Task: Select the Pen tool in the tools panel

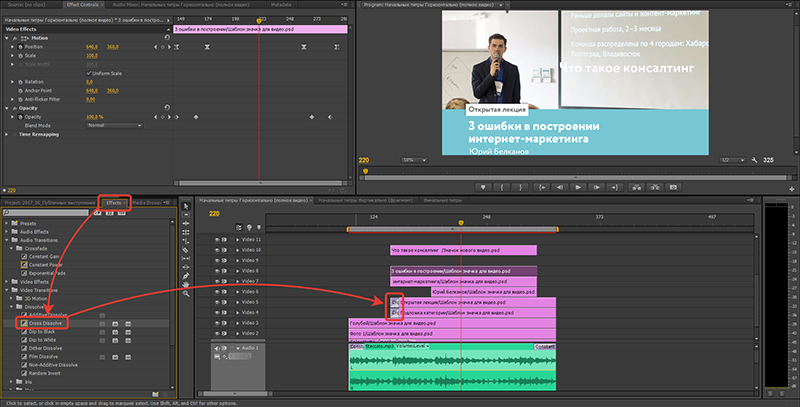Action: coord(187,276)
